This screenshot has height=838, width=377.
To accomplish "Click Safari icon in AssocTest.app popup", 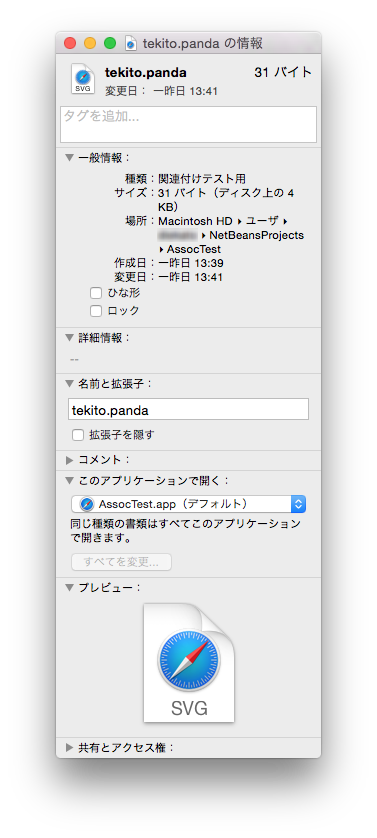I will click(x=87, y=504).
